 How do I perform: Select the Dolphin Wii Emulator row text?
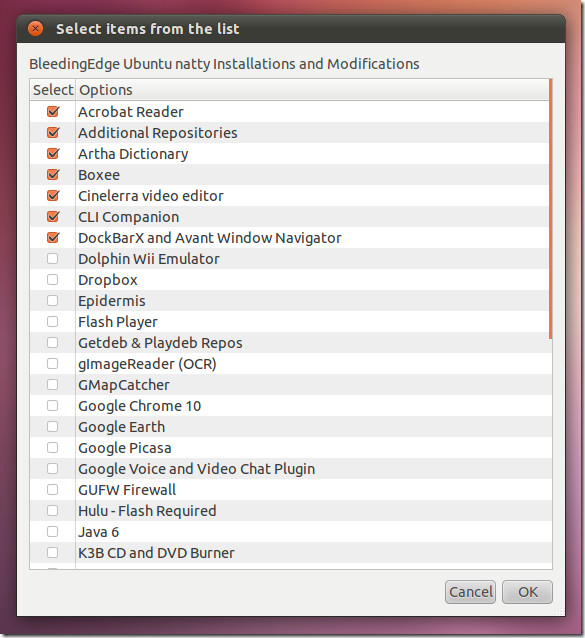tap(148, 259)
